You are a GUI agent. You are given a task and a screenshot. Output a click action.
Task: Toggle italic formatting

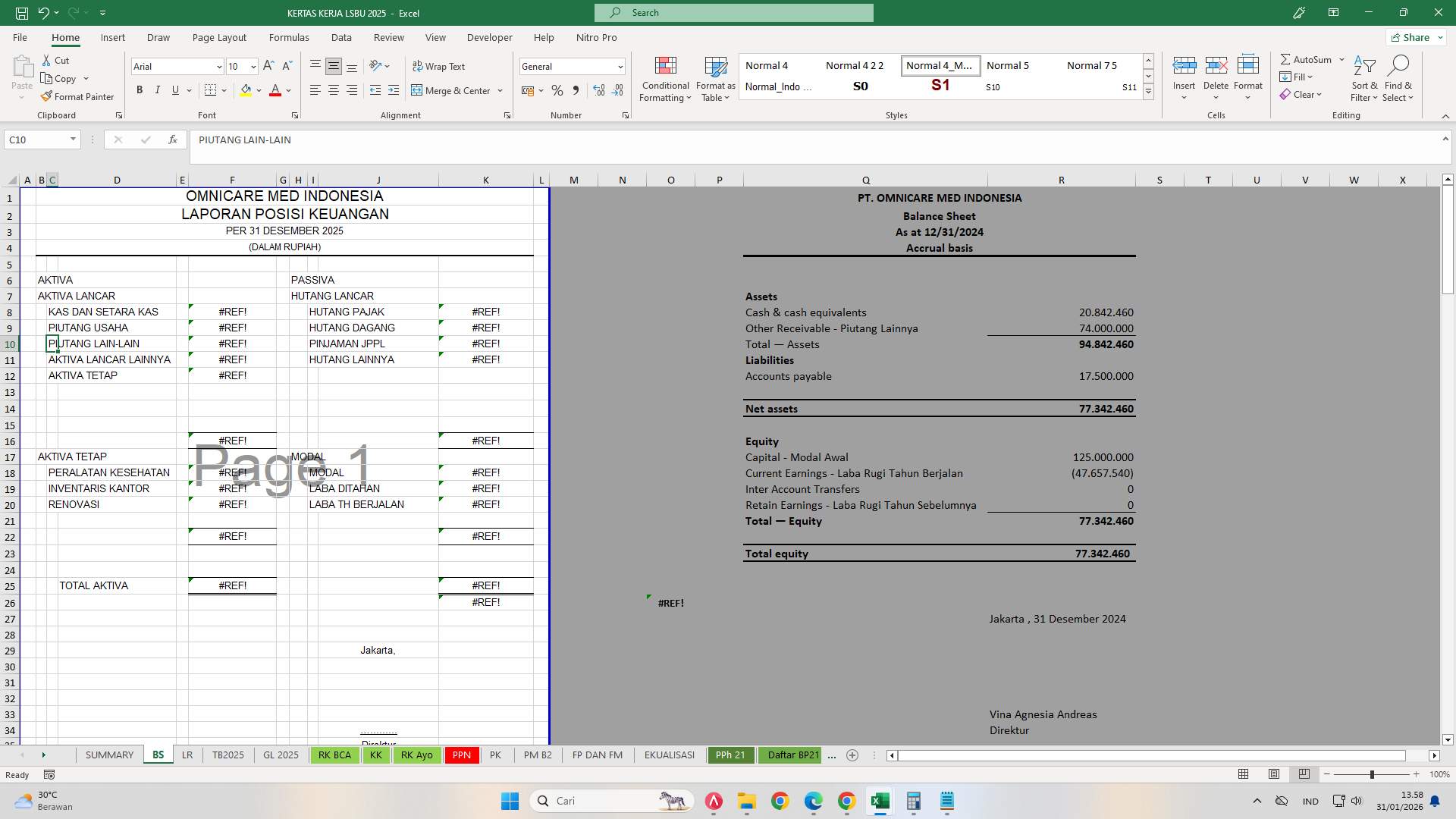158,89
